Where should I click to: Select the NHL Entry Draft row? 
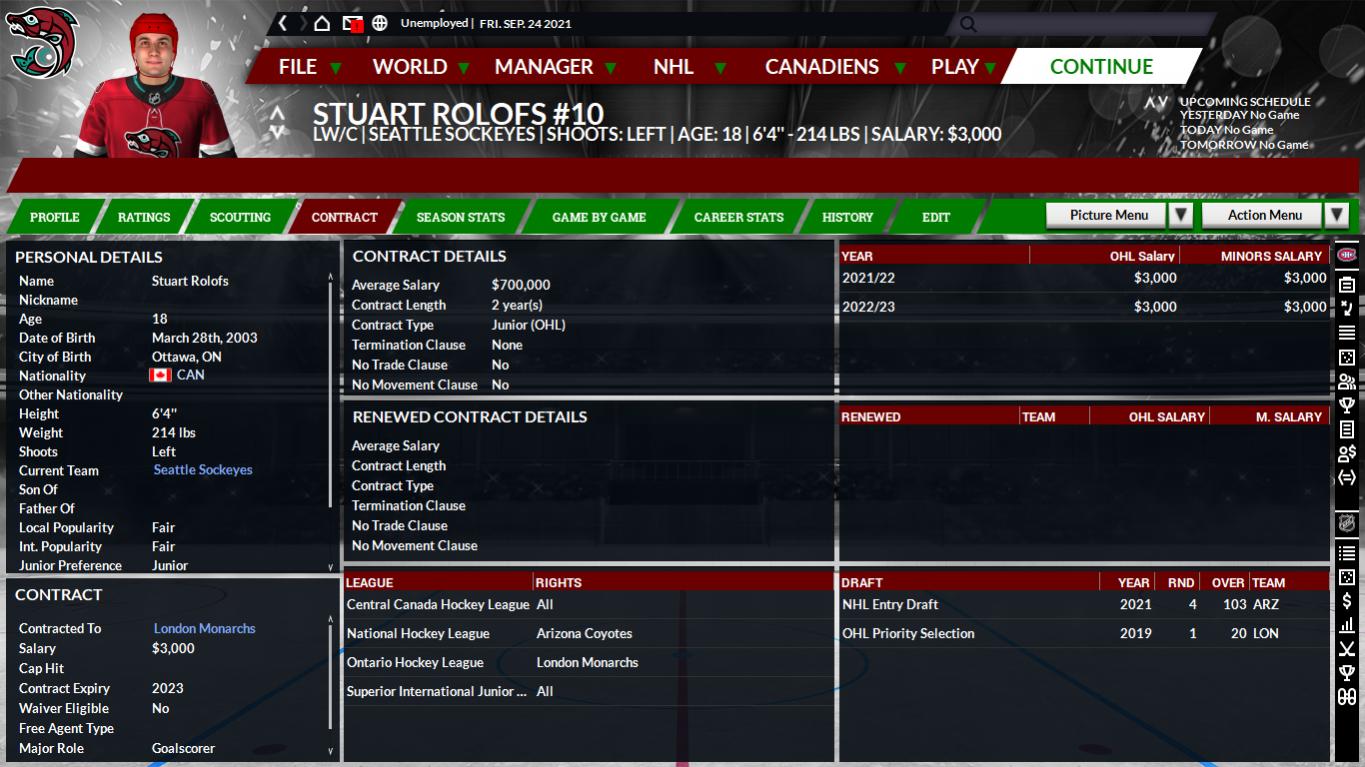pos(1085,604)
